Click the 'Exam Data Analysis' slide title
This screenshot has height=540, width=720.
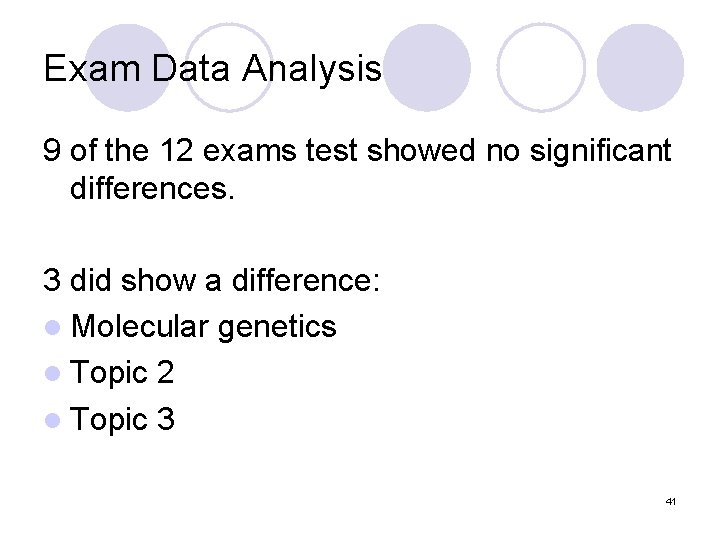212,68
